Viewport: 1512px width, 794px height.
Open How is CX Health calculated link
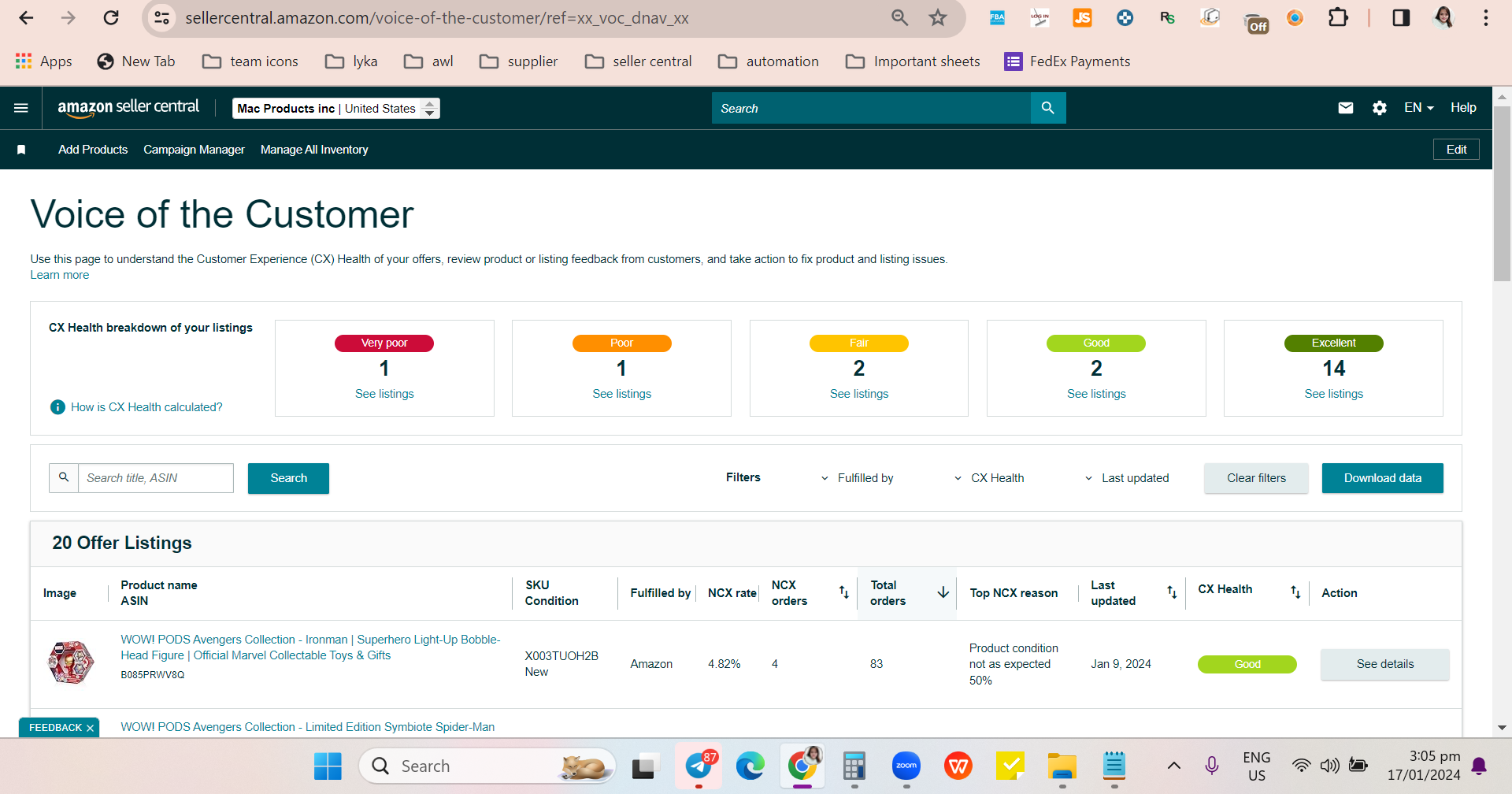146,407
